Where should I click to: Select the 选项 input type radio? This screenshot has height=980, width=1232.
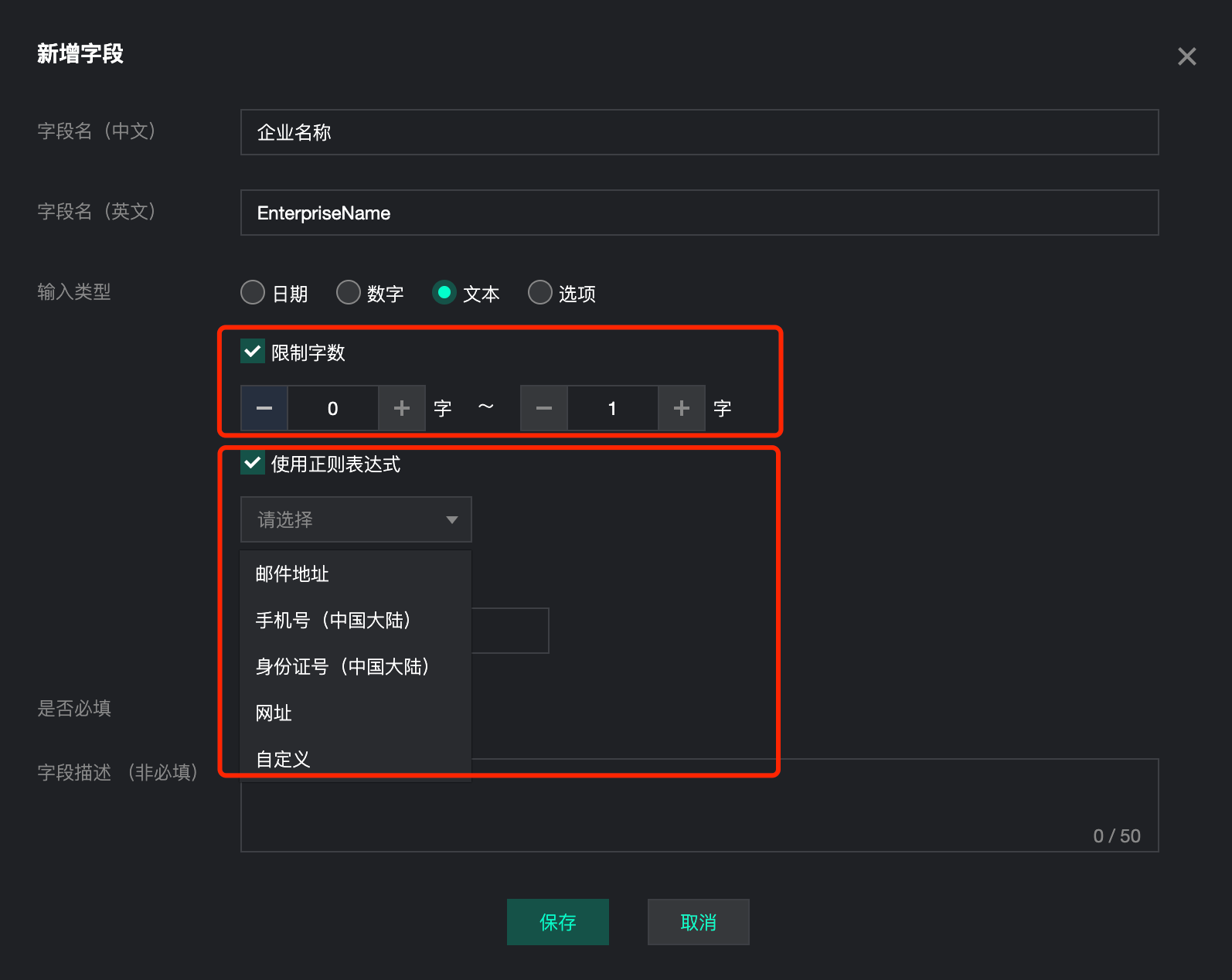[x=540, y=293]
